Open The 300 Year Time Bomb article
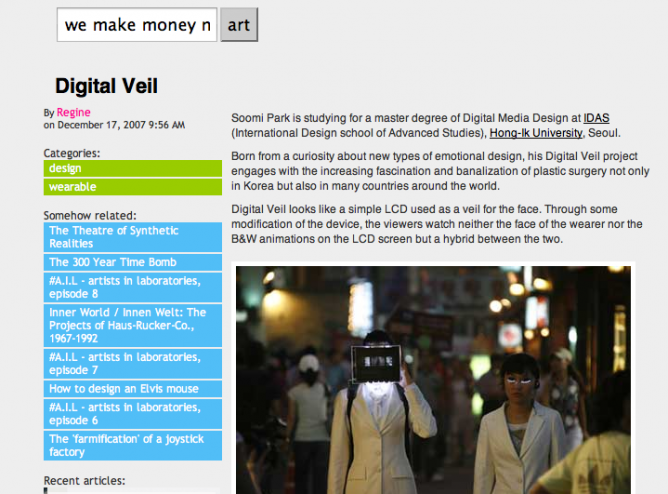Image resolution: width=668 pixels, height=494 pixels. click(x=132, y=262)
